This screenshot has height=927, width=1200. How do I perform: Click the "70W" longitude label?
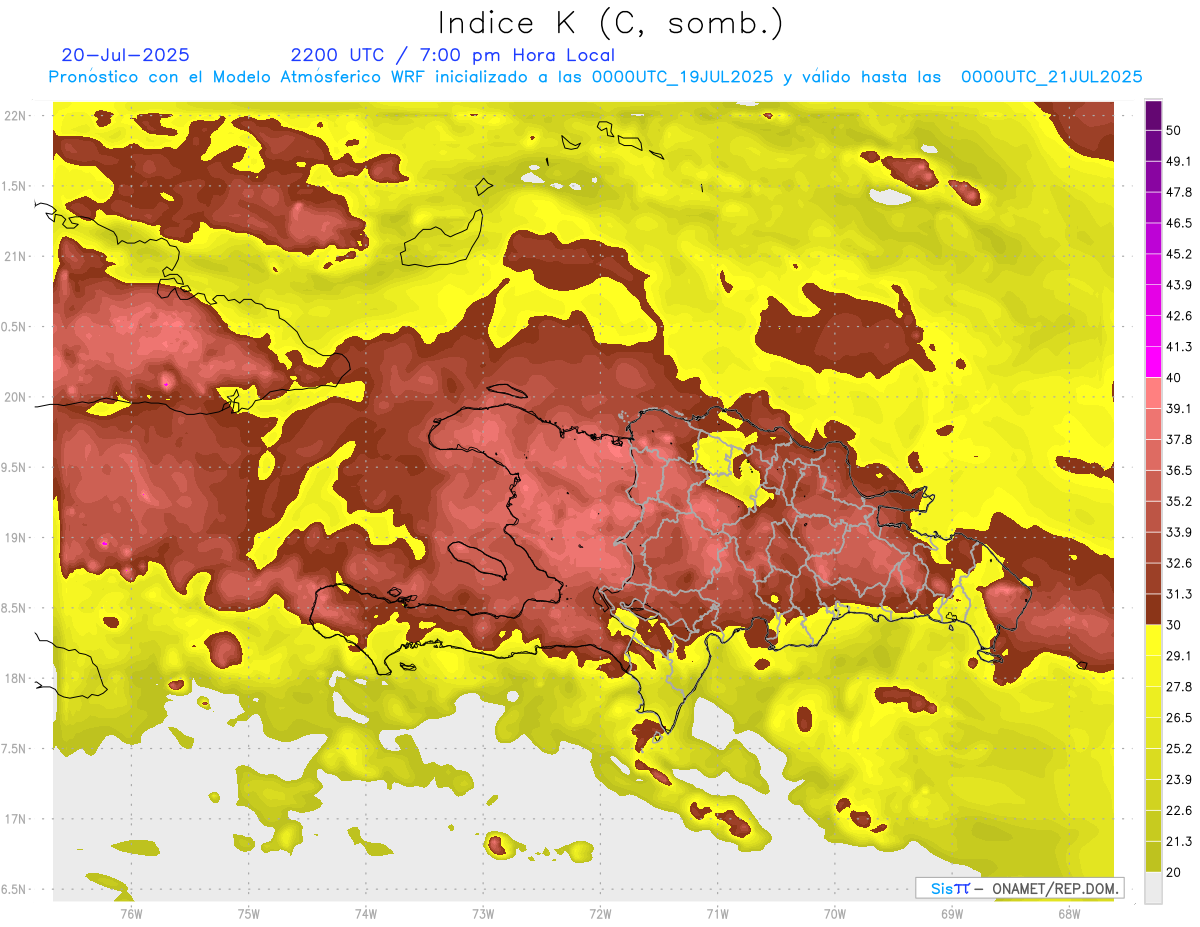tap(835, 913)
